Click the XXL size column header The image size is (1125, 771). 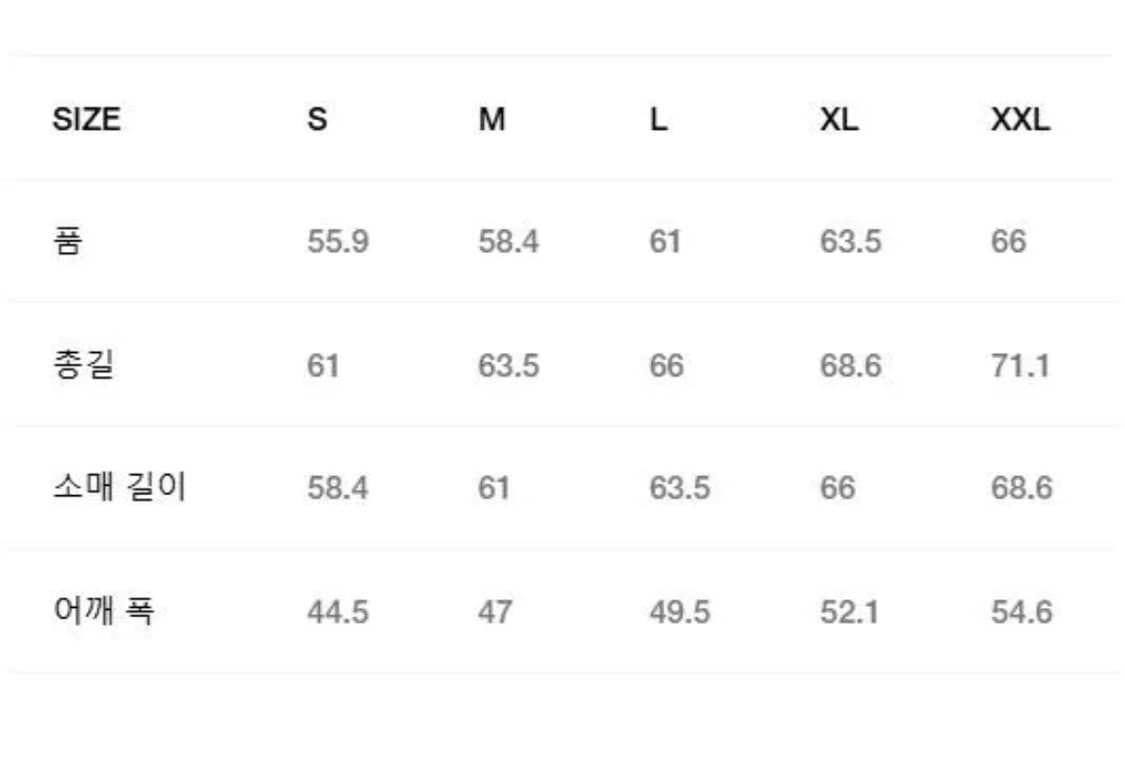1020,120
